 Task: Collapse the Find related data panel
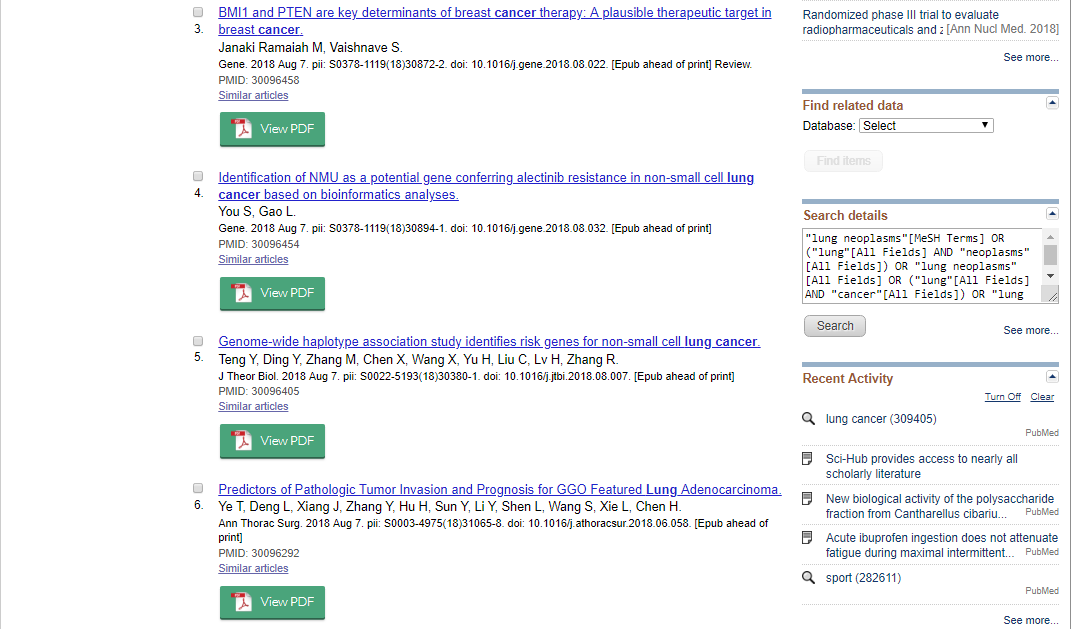[x=1052, y=103]
